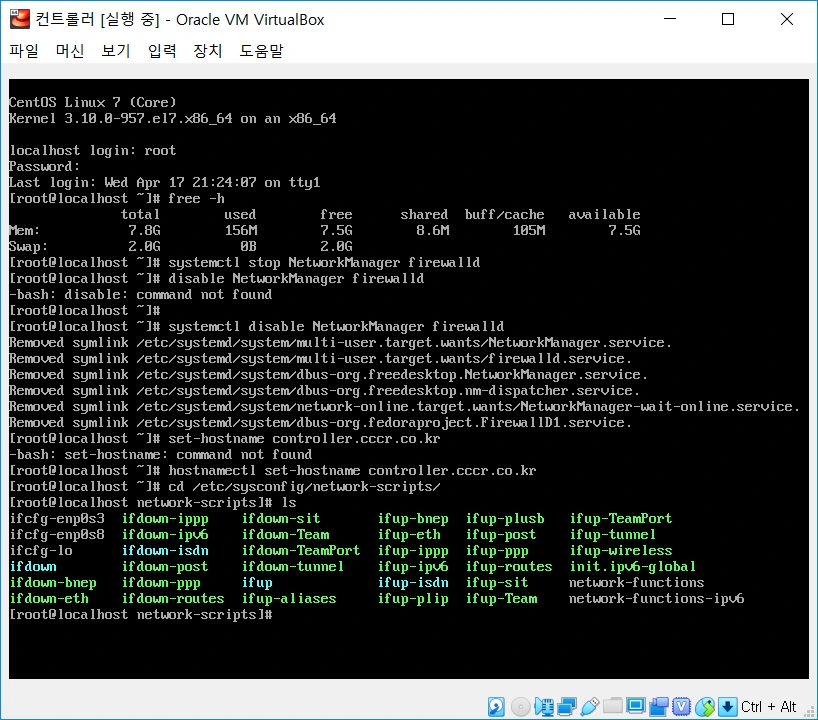Click 'ifcfg-enp0s3' in the ls output
The height and width of the screenshot is (720, 818).
(57, 519)
